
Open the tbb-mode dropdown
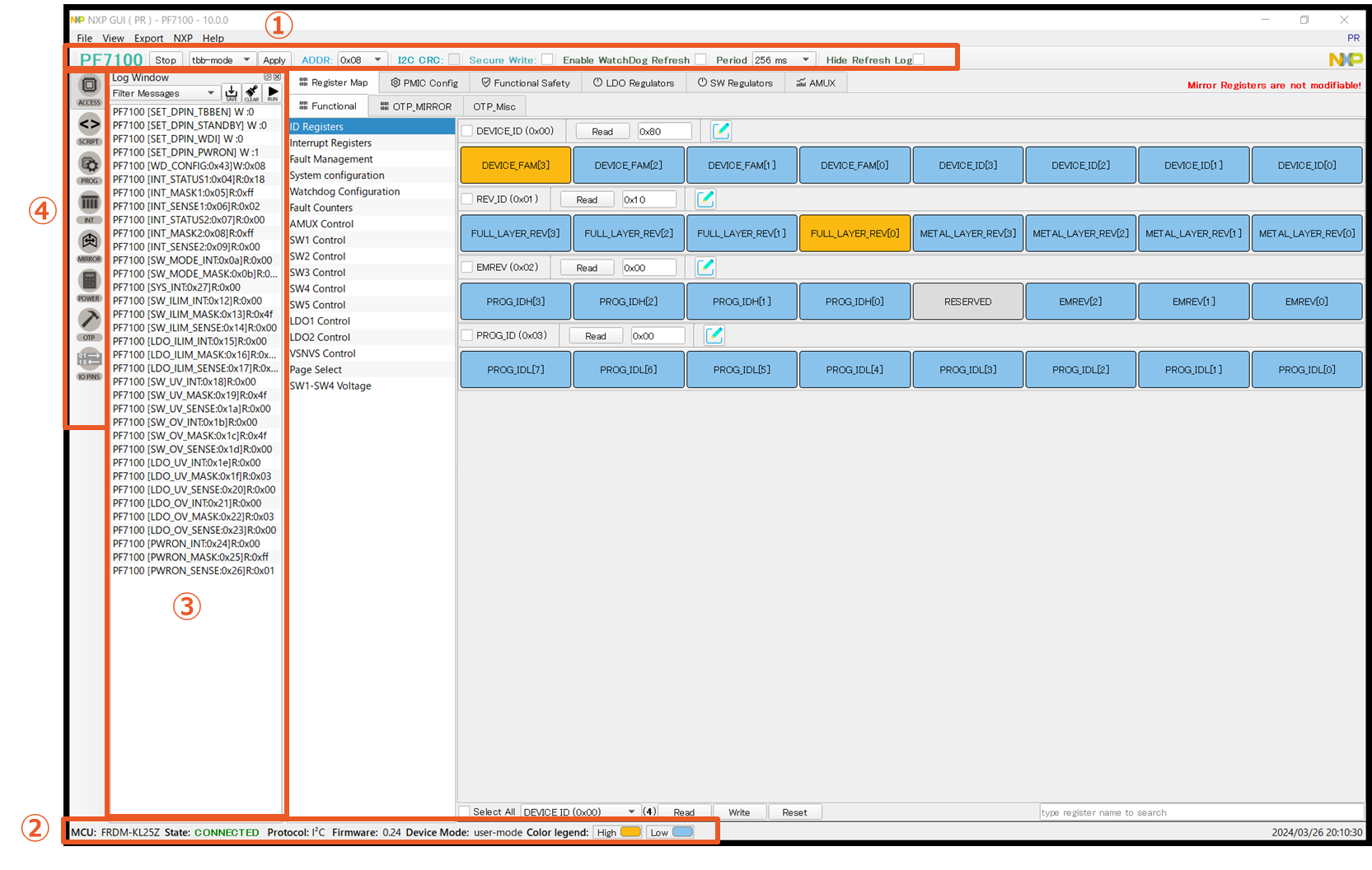click(x=221, y=60)
